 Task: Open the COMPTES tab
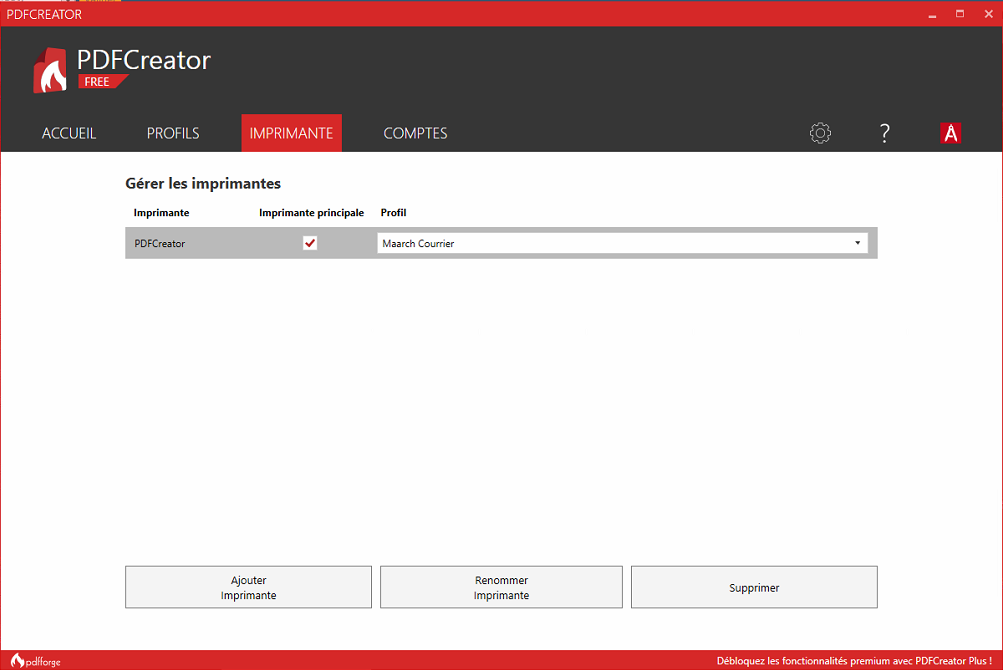coord(415,133)
